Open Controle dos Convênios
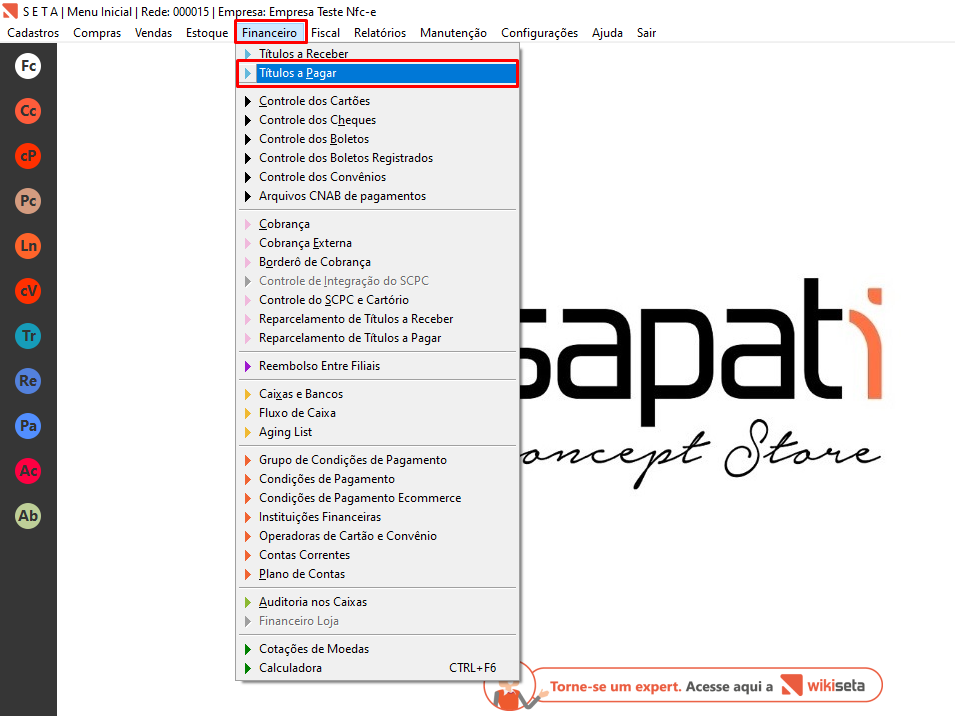The image size is (955, 716). click(378, 177)
